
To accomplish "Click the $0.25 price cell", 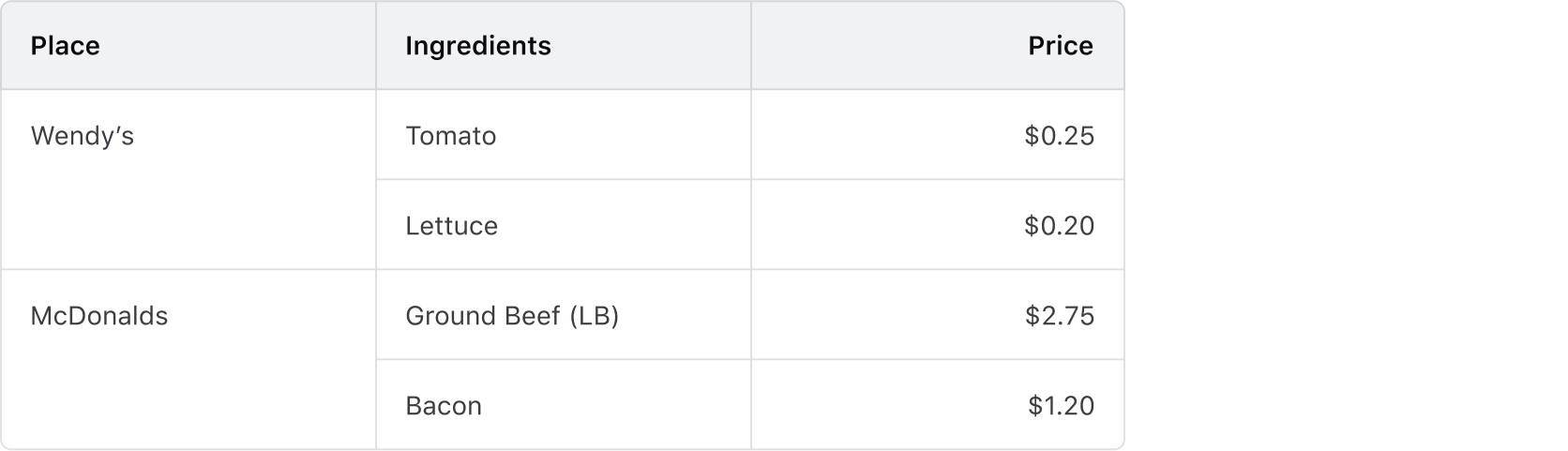I will pos(1059,137).
